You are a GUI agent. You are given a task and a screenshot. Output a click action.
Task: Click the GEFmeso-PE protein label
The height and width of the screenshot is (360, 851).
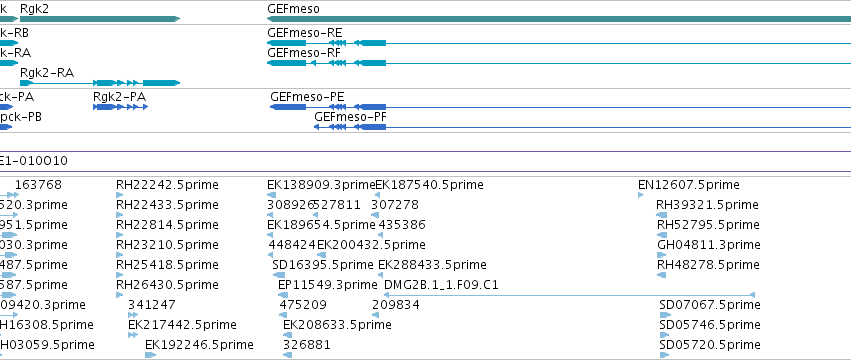click(307, 97)
